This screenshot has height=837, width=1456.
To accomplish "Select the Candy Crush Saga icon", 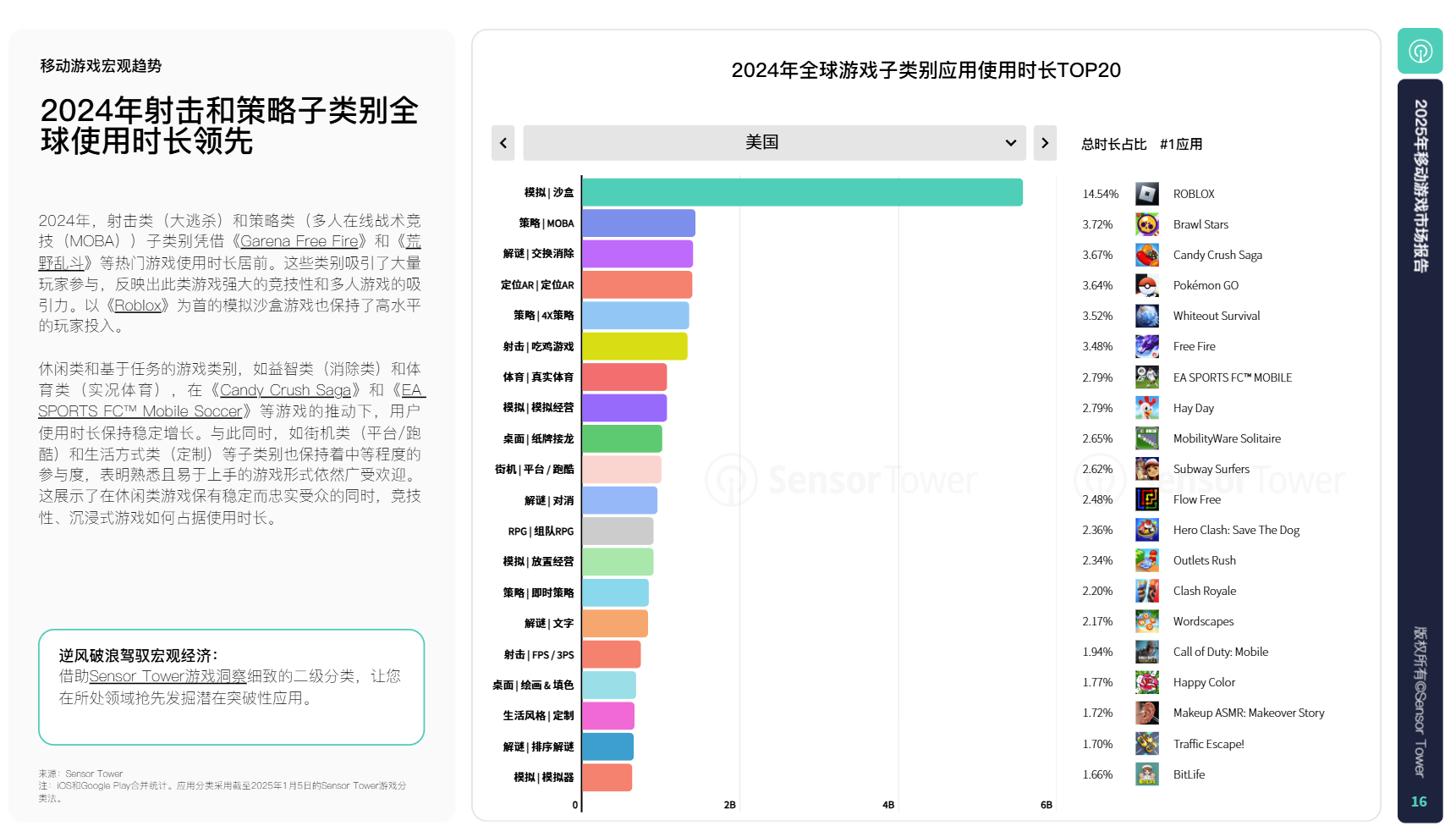I will click(x=1146, y=255).
